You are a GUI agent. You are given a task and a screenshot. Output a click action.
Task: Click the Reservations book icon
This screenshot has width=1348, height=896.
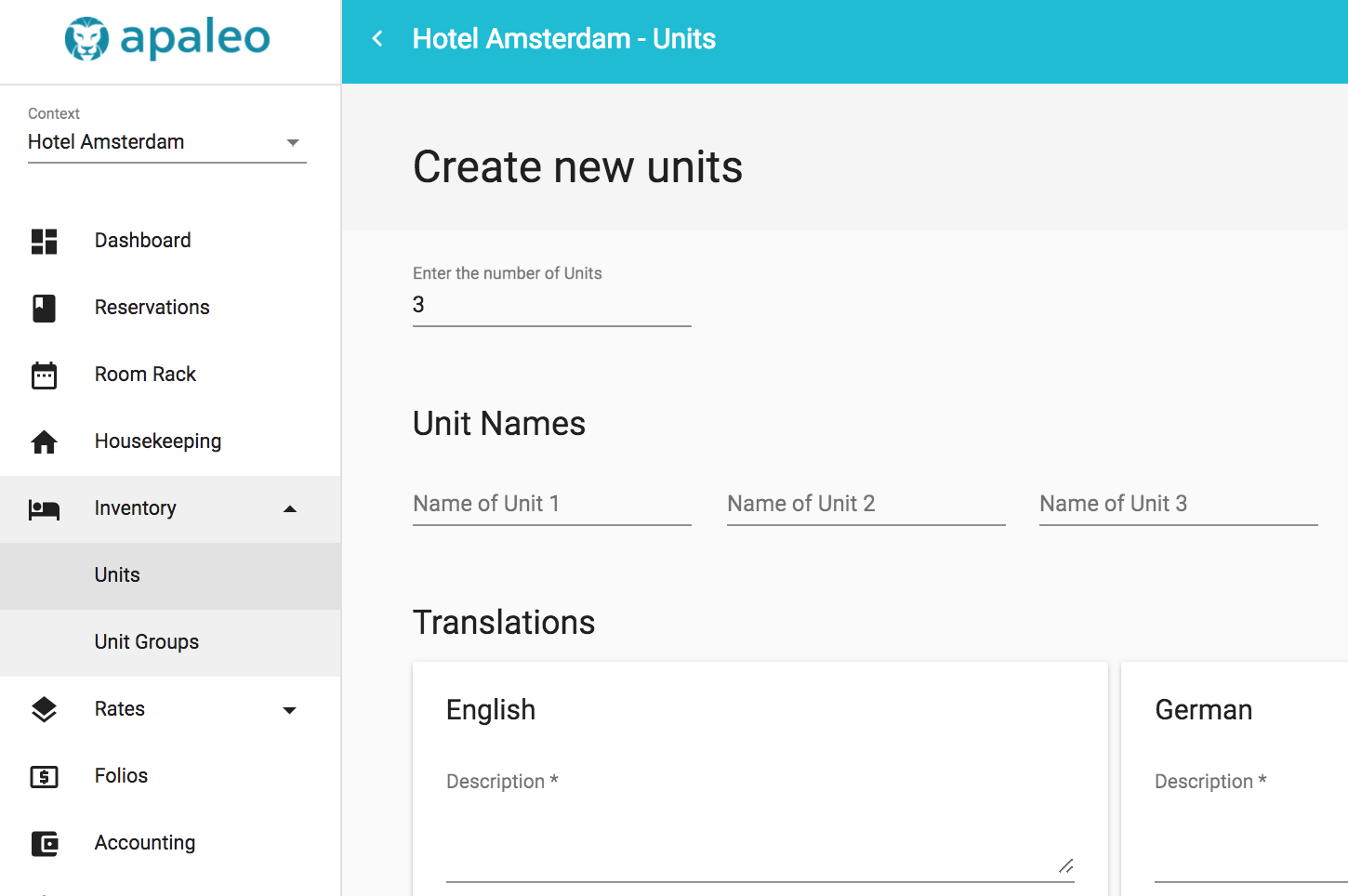click(44, 308)
